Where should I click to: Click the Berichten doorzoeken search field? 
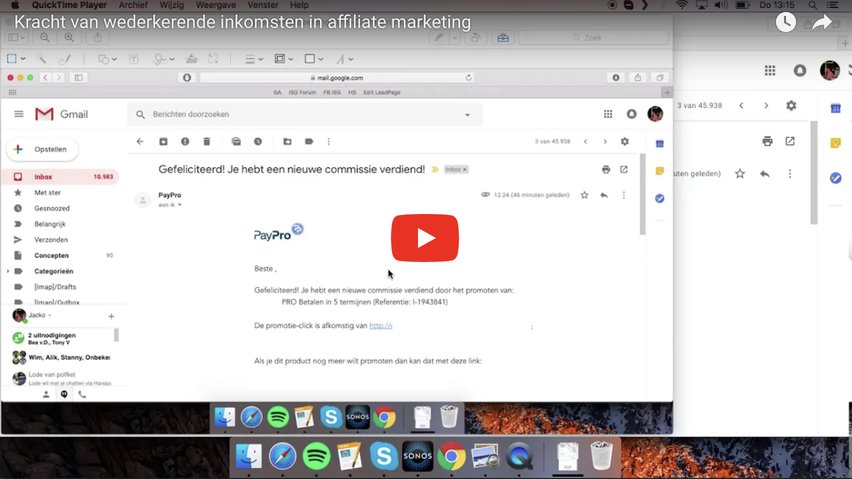click(x=304, y=115)
